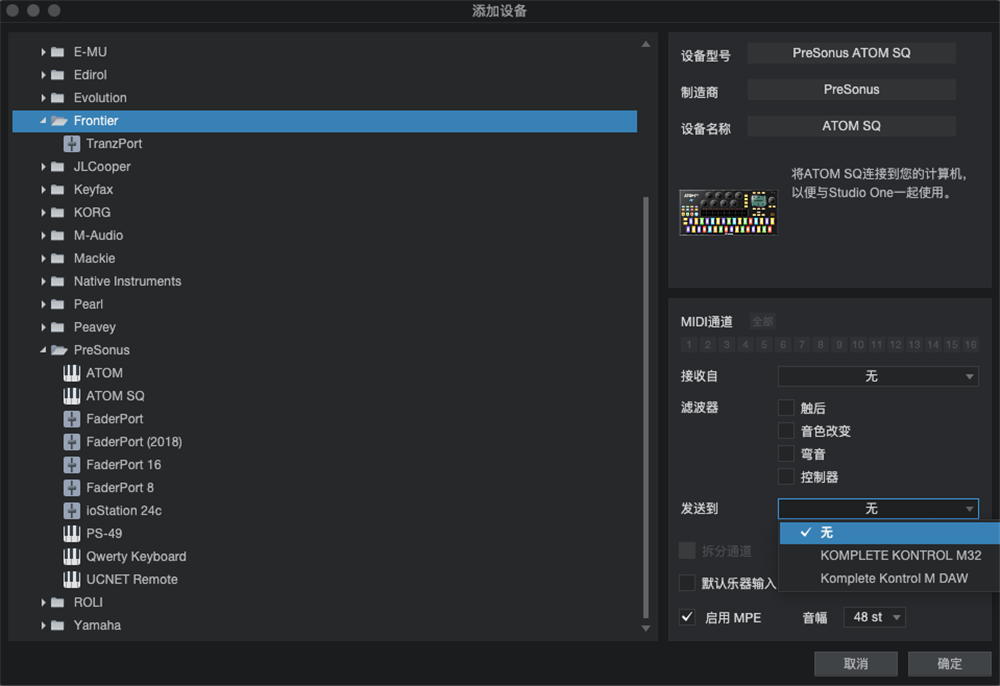Uncheck the 启用 MPE checkbox
Viewport: 1000px width, 686px height.
click(x=687, y=617)
